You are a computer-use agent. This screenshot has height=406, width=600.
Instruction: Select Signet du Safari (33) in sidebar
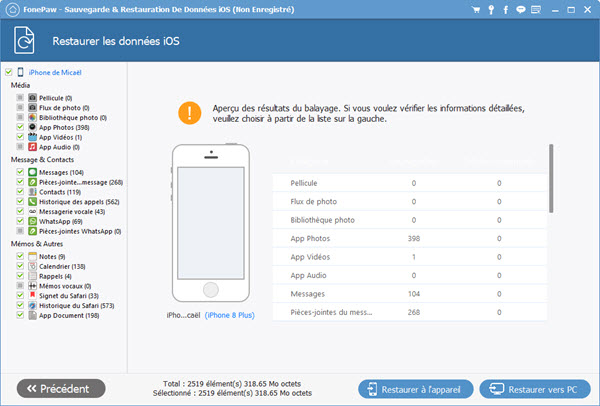(69, 296)
